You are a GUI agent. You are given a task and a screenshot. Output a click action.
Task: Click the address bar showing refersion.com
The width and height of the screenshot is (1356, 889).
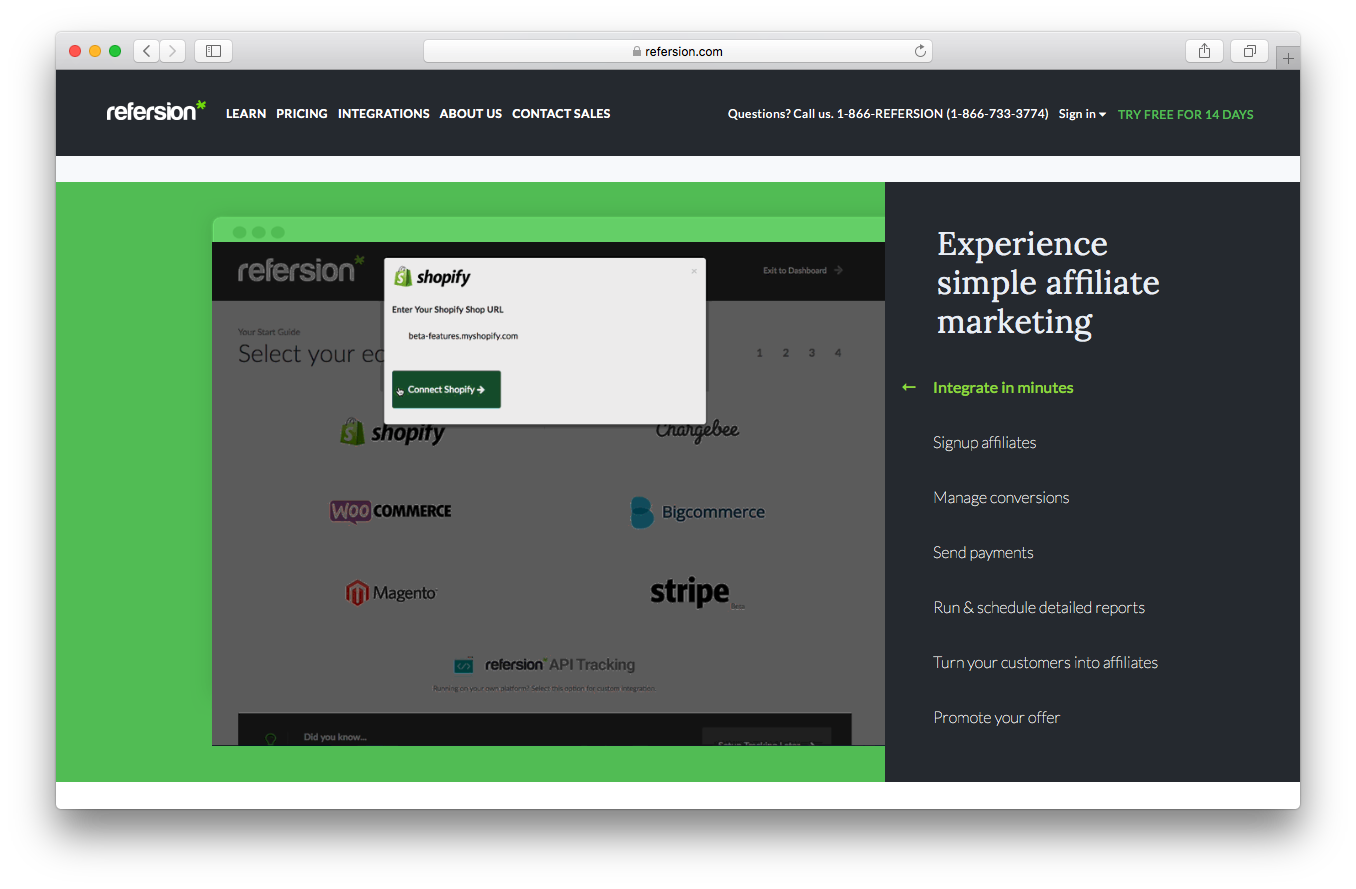[x=678, y=51]
